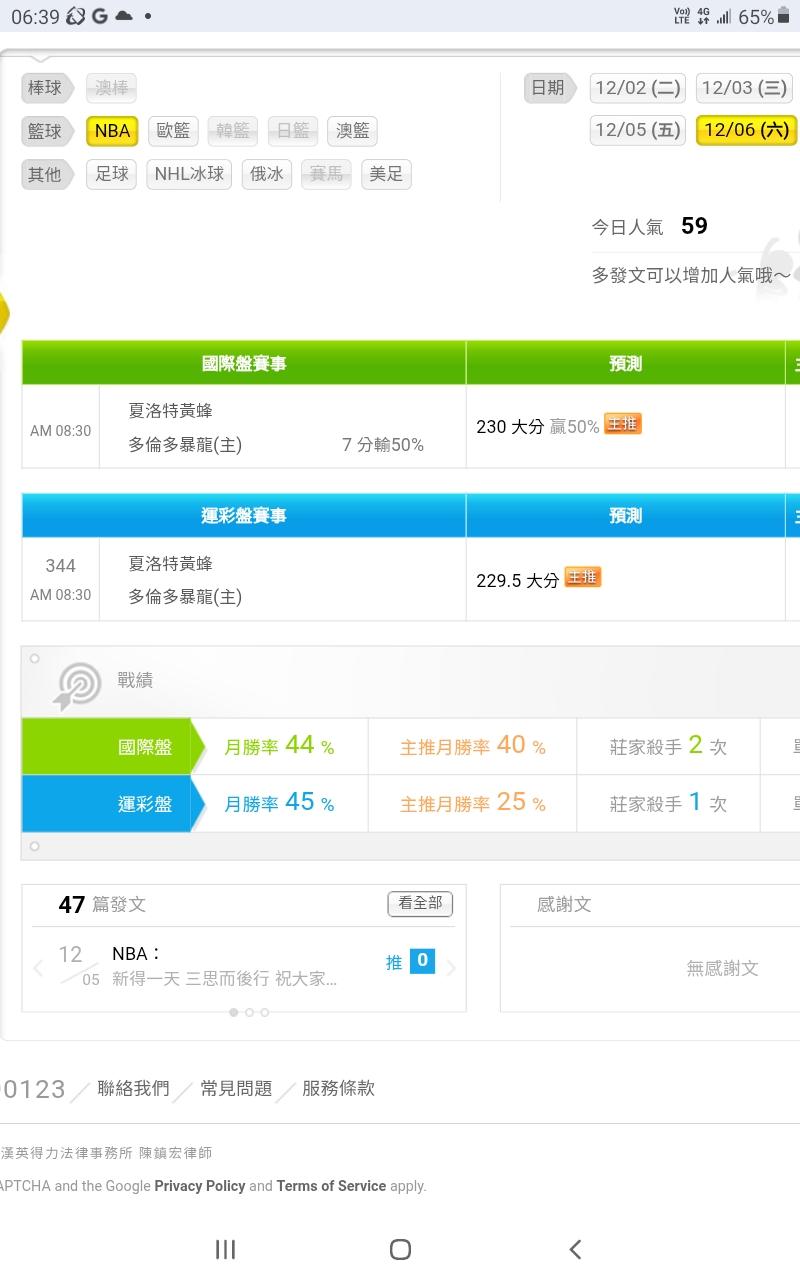This screenshot has height=1280, width=800.
Task: Switch to date 12/02 (二)
Action: point(637,88)
